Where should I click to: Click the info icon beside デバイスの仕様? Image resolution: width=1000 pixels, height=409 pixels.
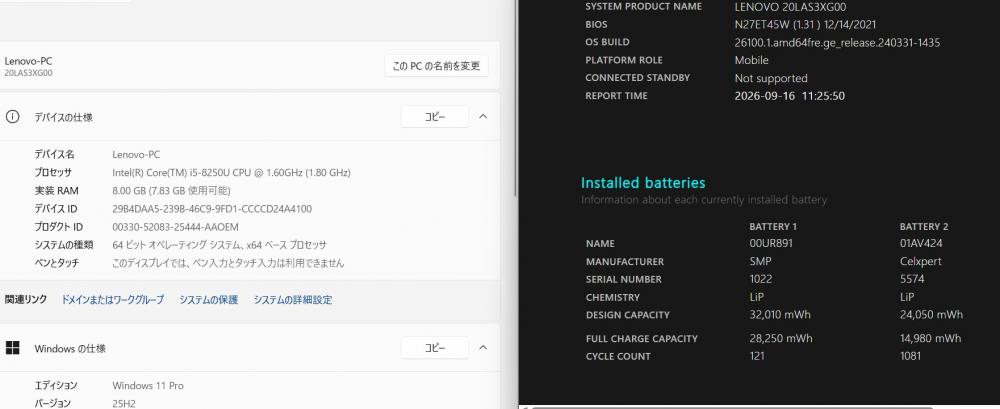click(12, 117)
